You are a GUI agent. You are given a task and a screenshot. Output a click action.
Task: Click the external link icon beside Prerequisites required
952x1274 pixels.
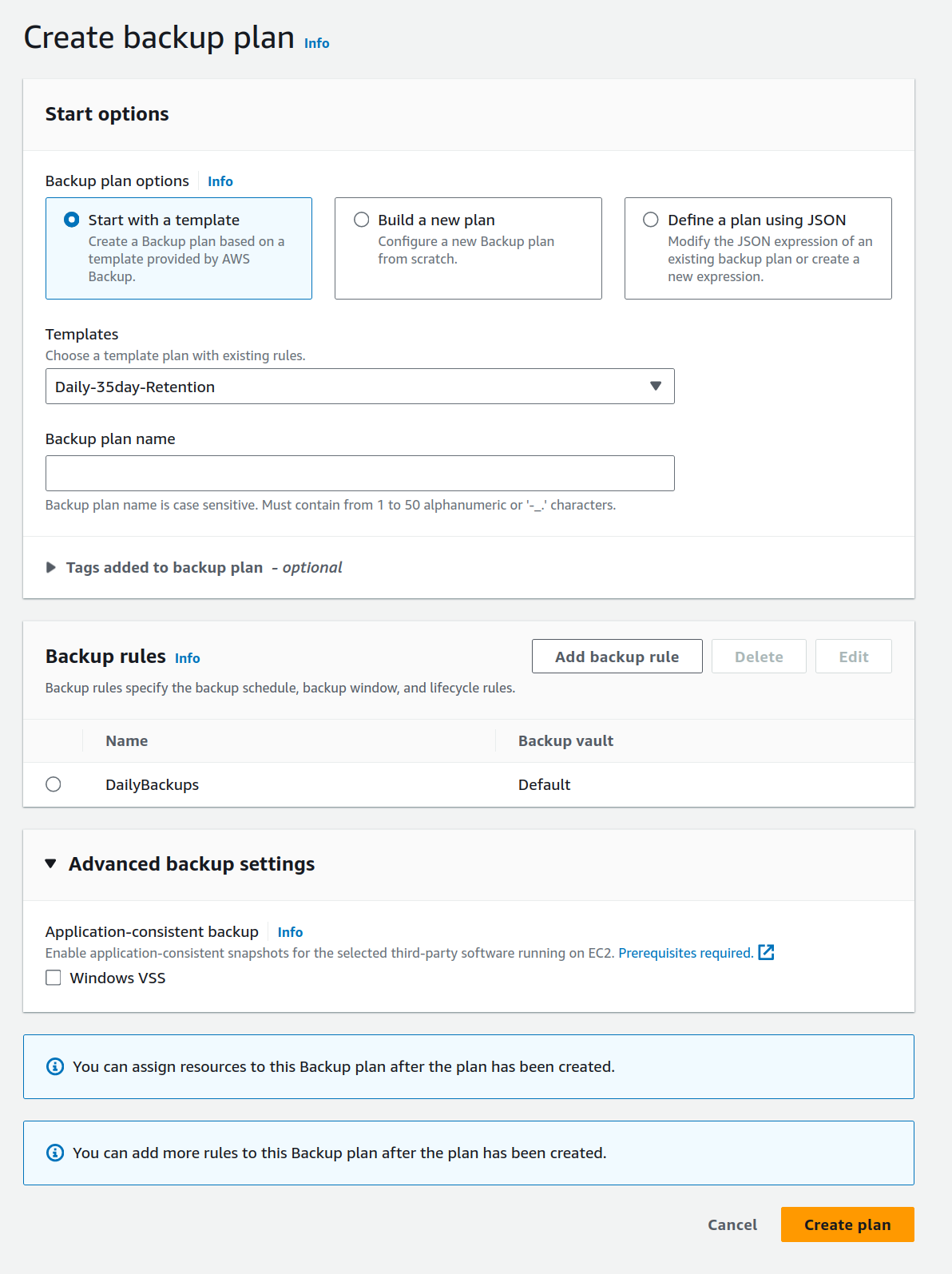click(766, 952)
